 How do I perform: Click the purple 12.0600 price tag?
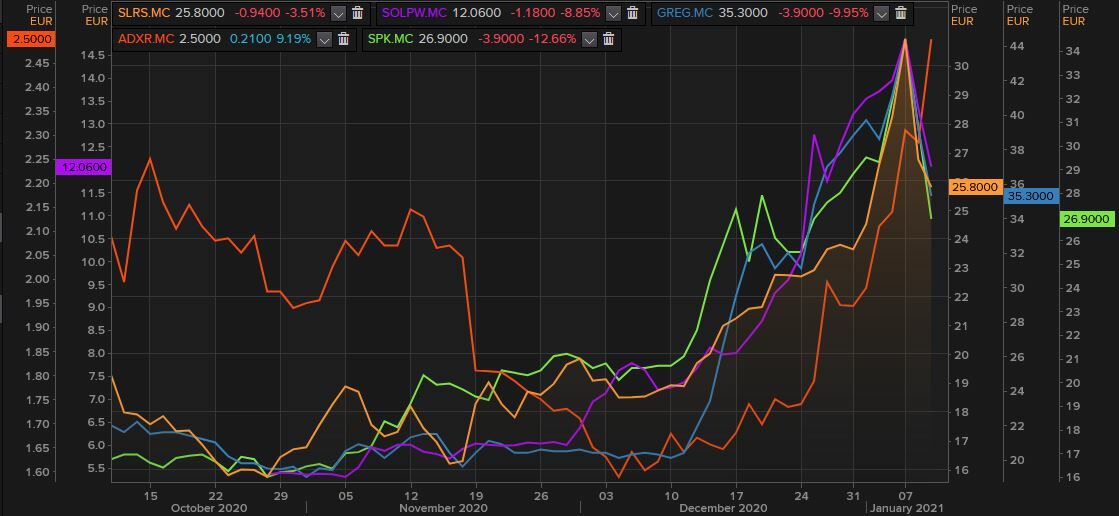click(84, 167)
